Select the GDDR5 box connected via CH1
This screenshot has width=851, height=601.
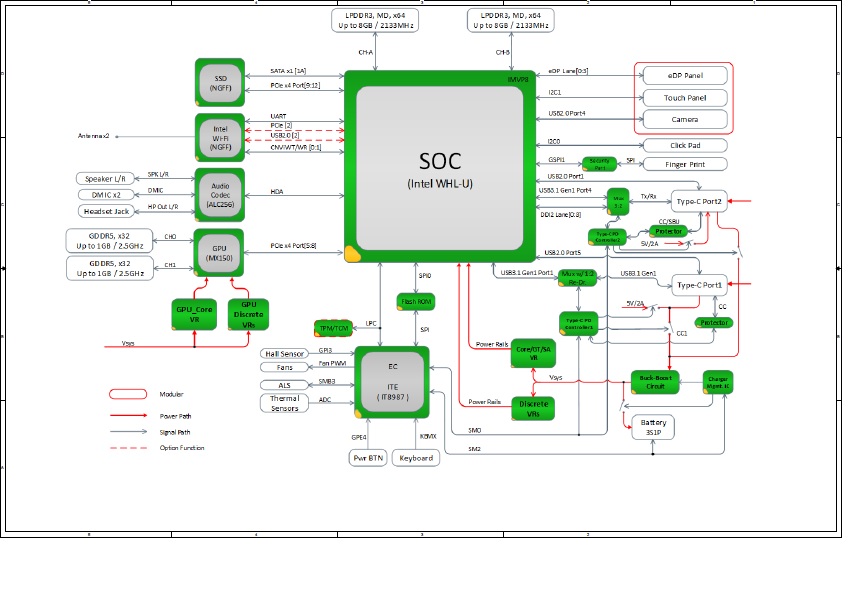(x=110, y=268)
